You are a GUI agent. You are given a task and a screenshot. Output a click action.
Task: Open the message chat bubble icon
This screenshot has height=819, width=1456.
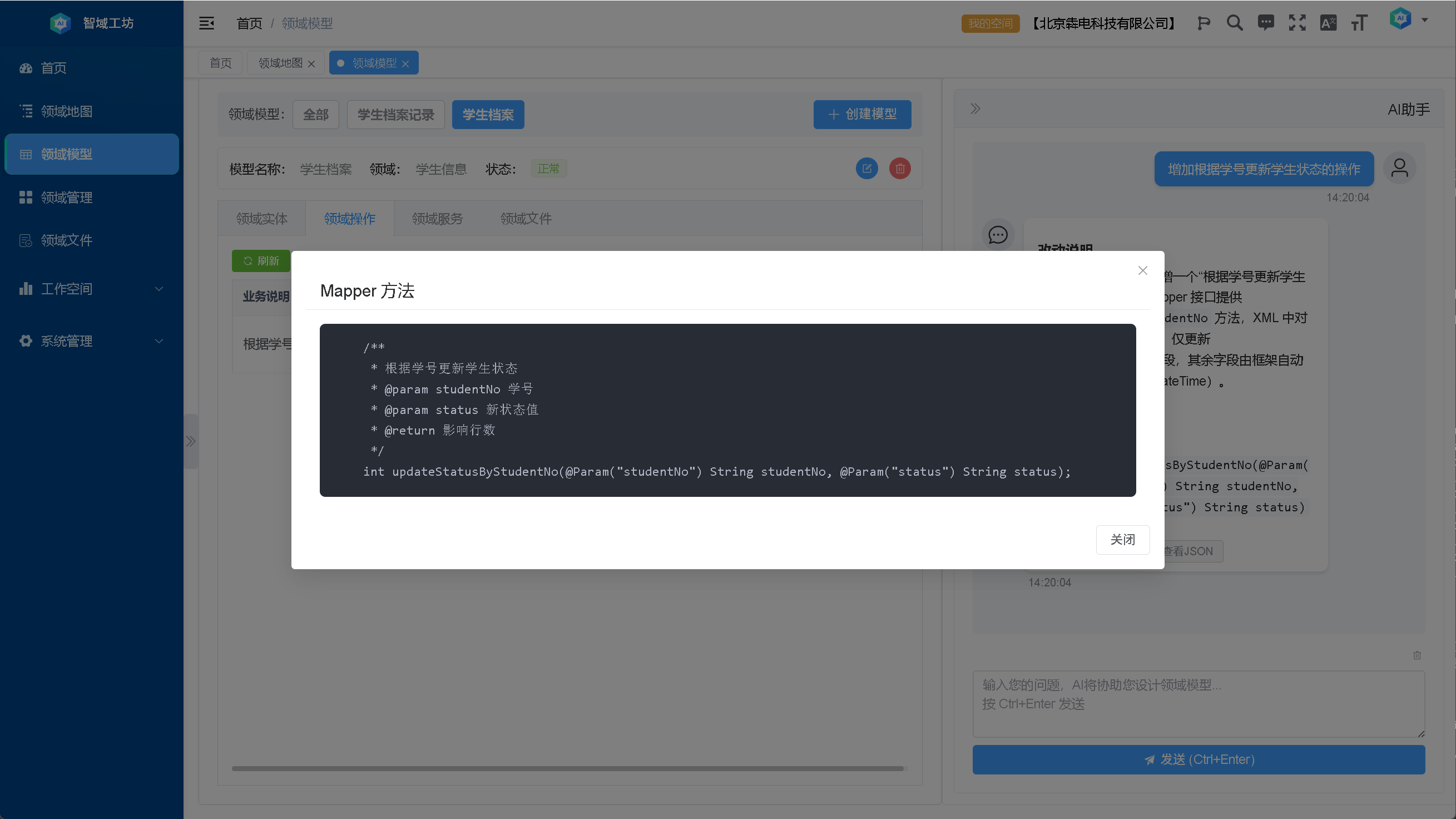coord(1266,23)
